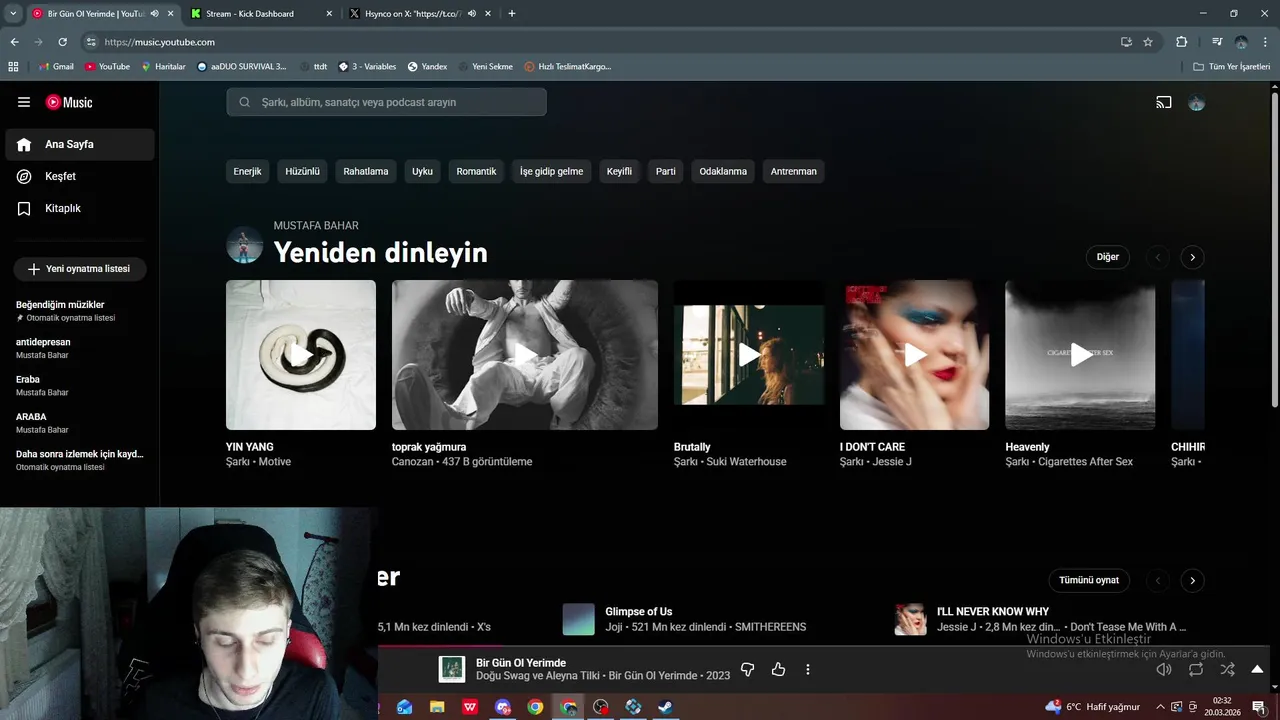Play the Brutally song by Suki Waterhouse

pos(749,355)
